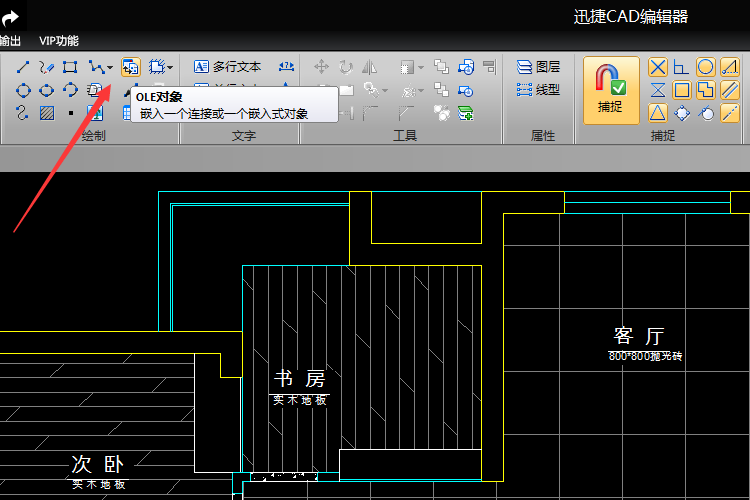The height and width of the screenshot is (500, 750).
Task: Select the Hatch fill tool
Action: 47,113
